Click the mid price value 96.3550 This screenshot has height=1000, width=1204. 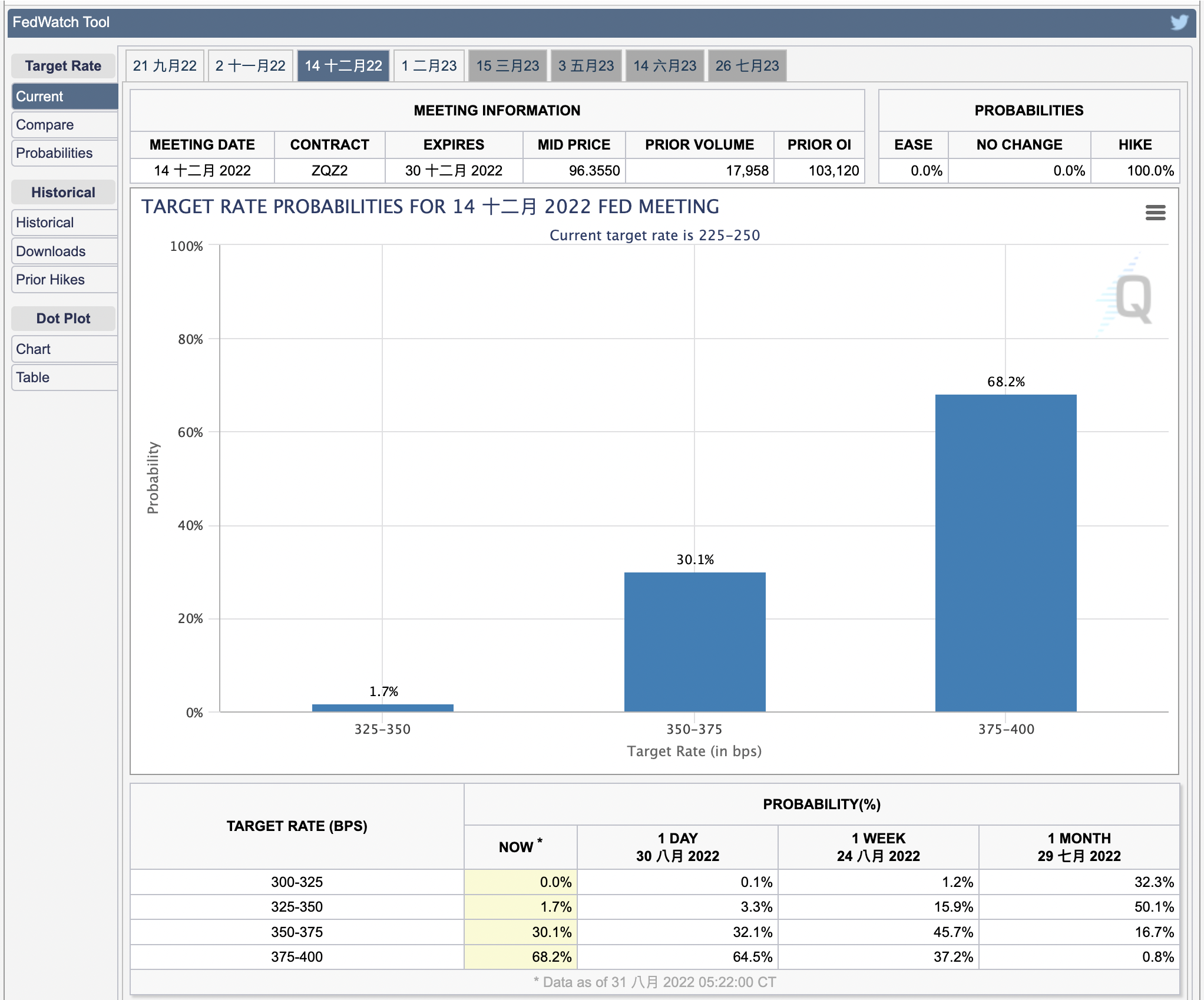[574, 171]
